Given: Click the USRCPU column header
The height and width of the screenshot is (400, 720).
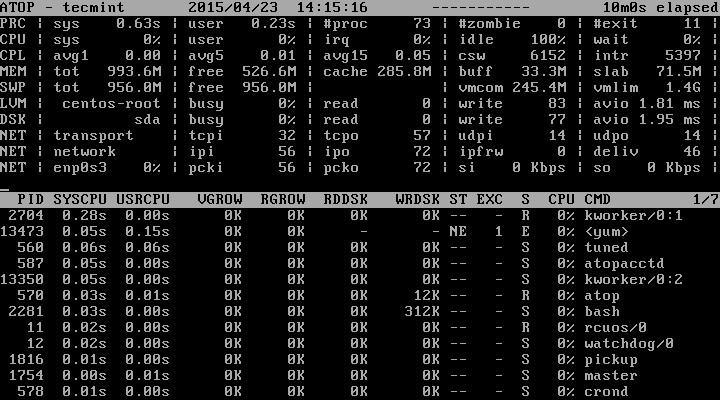Looking at the screenshot, I should (x=143, y=200).
